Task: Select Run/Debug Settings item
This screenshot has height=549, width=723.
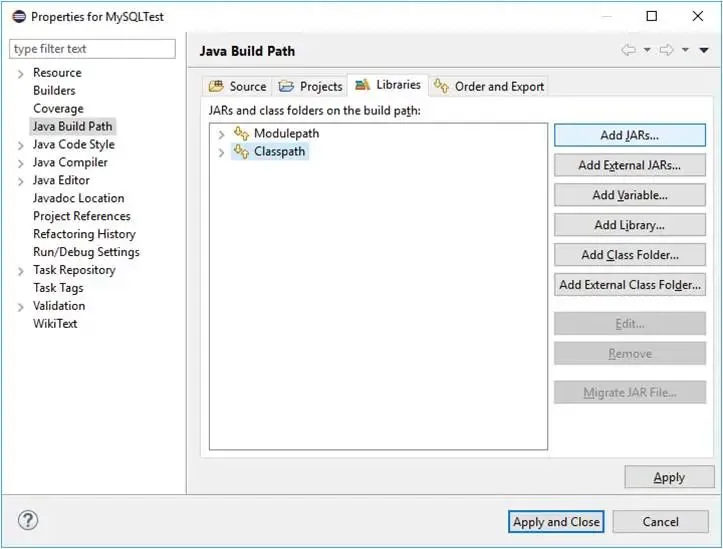Action: pos(86,252)
